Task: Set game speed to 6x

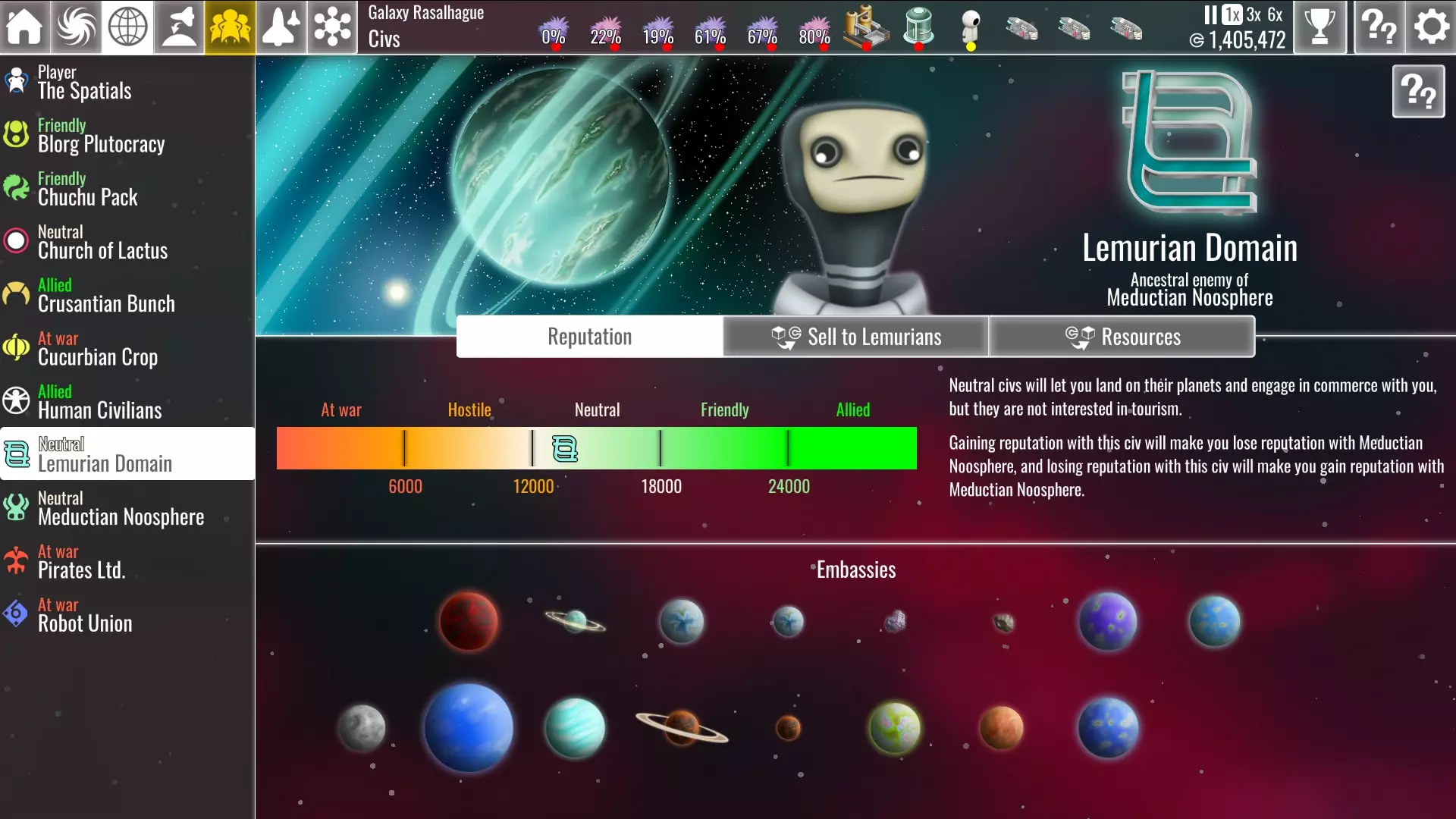Action: [x=1276, y=14]
